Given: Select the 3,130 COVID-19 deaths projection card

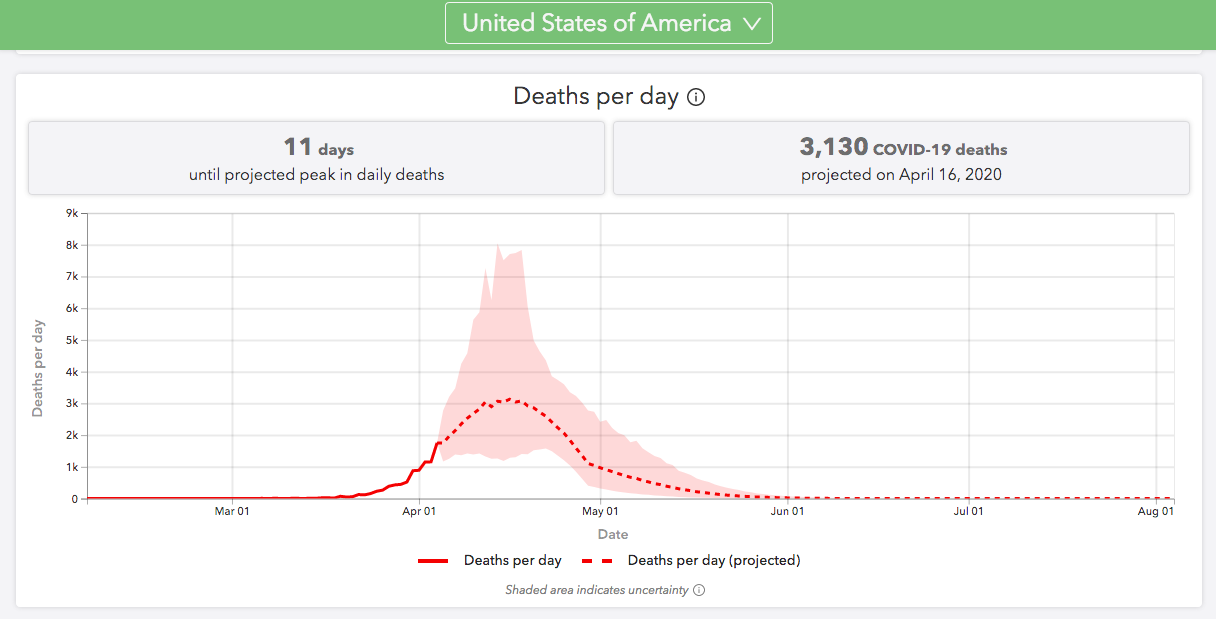Looking at the screenshot, I should (x=901, y=158).
